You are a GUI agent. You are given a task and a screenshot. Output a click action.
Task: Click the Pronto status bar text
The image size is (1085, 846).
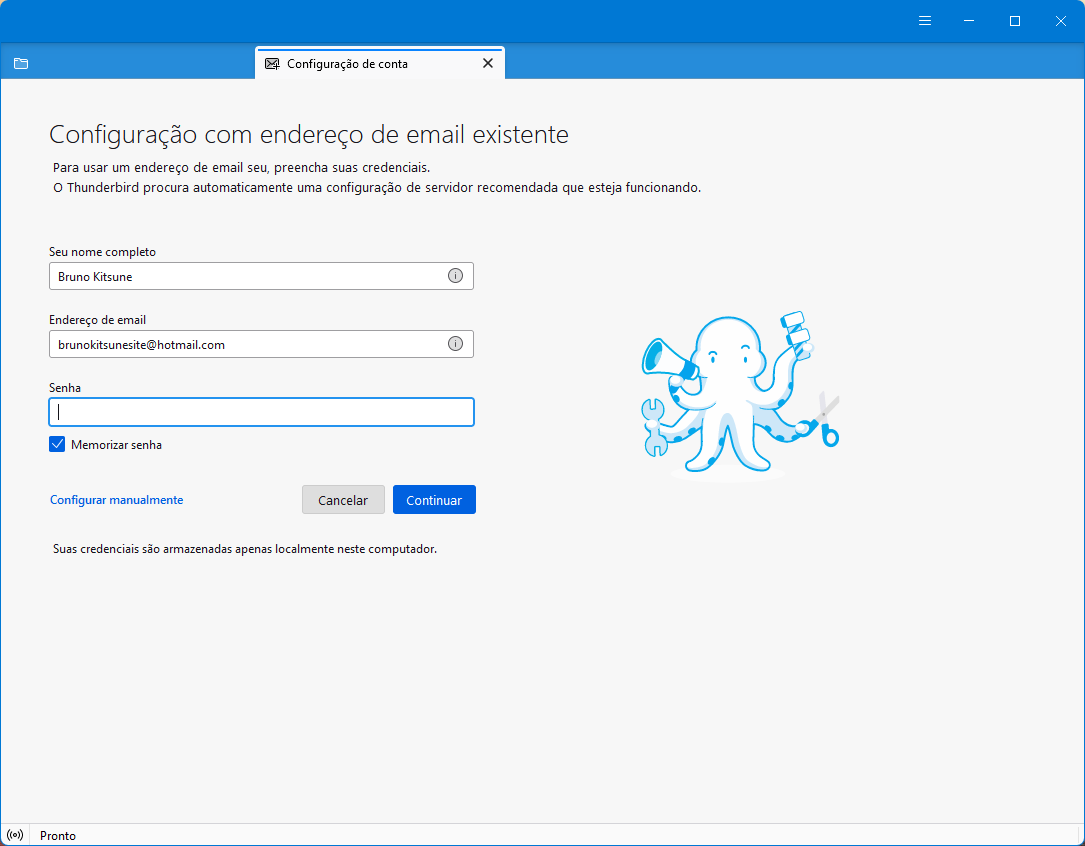(x=57, y=836)
